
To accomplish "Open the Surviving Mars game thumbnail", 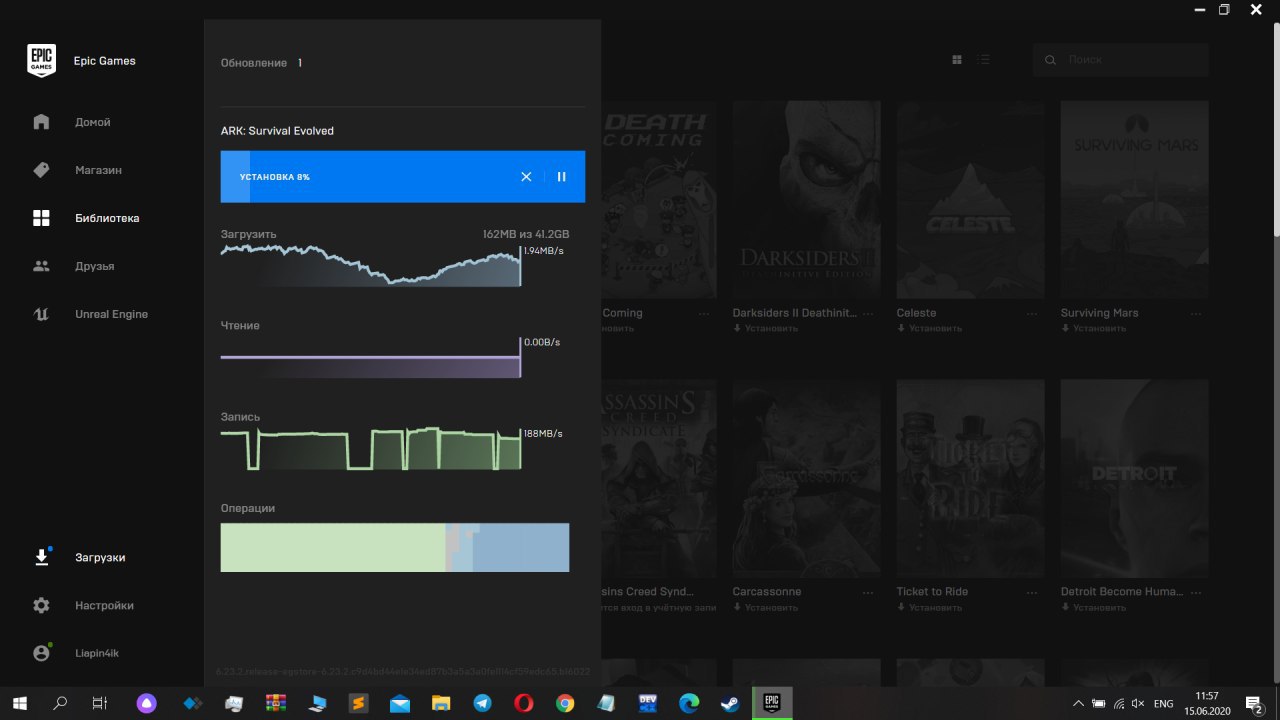I will 1135,199.
